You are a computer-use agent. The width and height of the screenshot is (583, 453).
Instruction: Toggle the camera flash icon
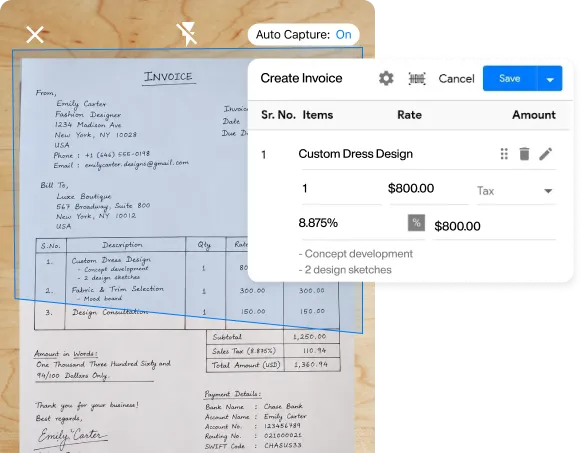pos(187,34)
